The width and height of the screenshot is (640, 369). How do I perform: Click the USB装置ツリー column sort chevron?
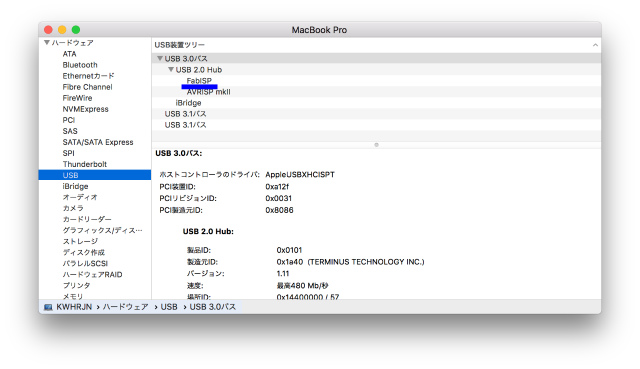(x=595, y=45)
